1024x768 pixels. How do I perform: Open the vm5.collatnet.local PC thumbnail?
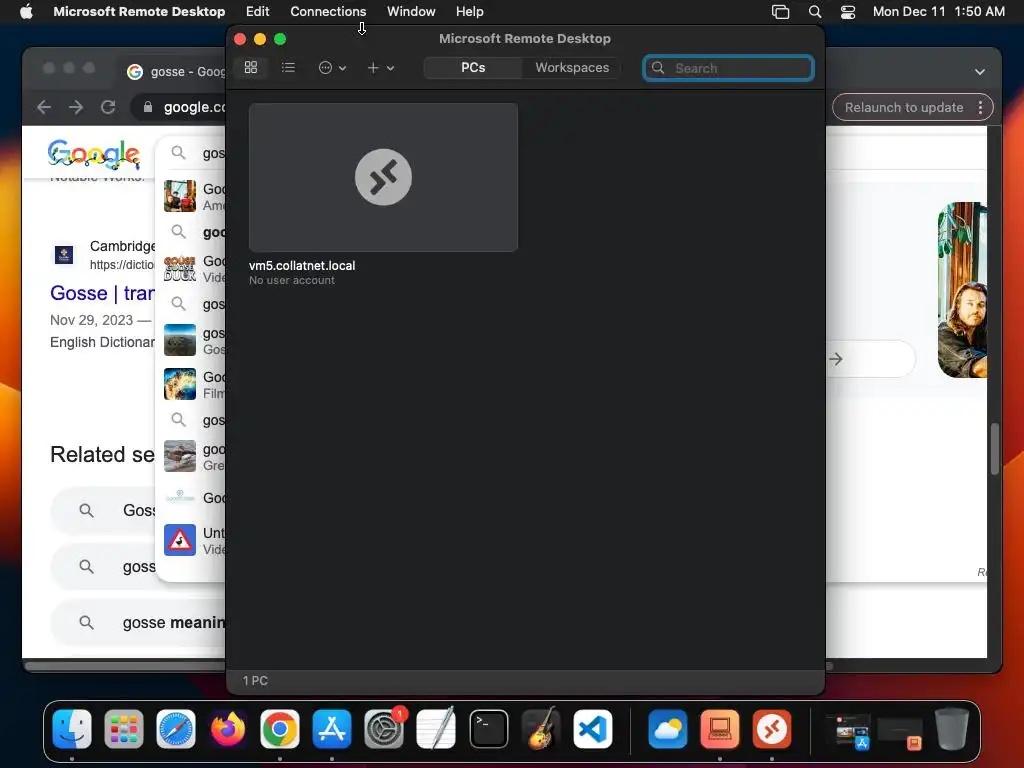[x=383, y=177]
